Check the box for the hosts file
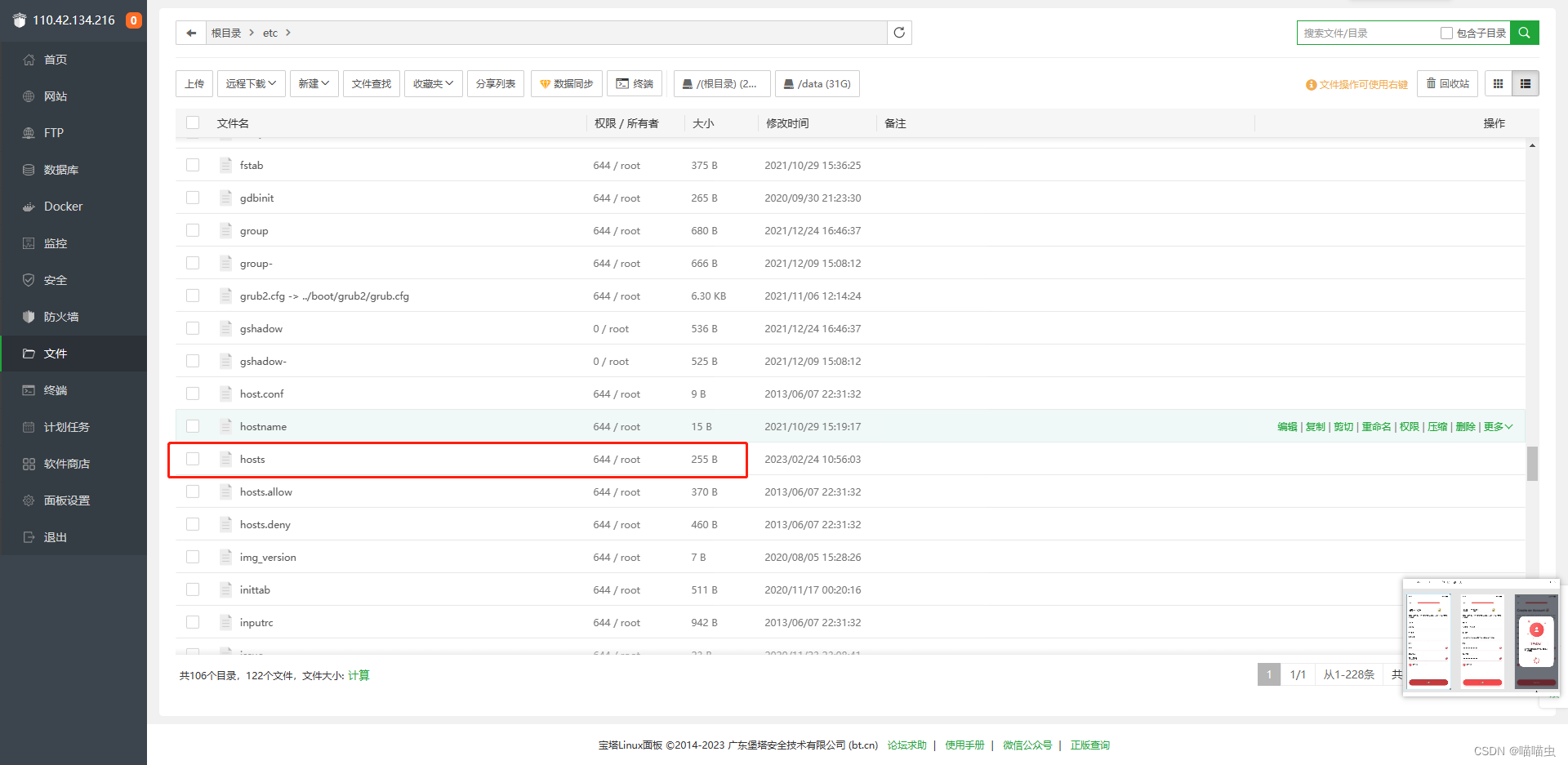Viewport: 1568px width, 765px height. (193, 459)
